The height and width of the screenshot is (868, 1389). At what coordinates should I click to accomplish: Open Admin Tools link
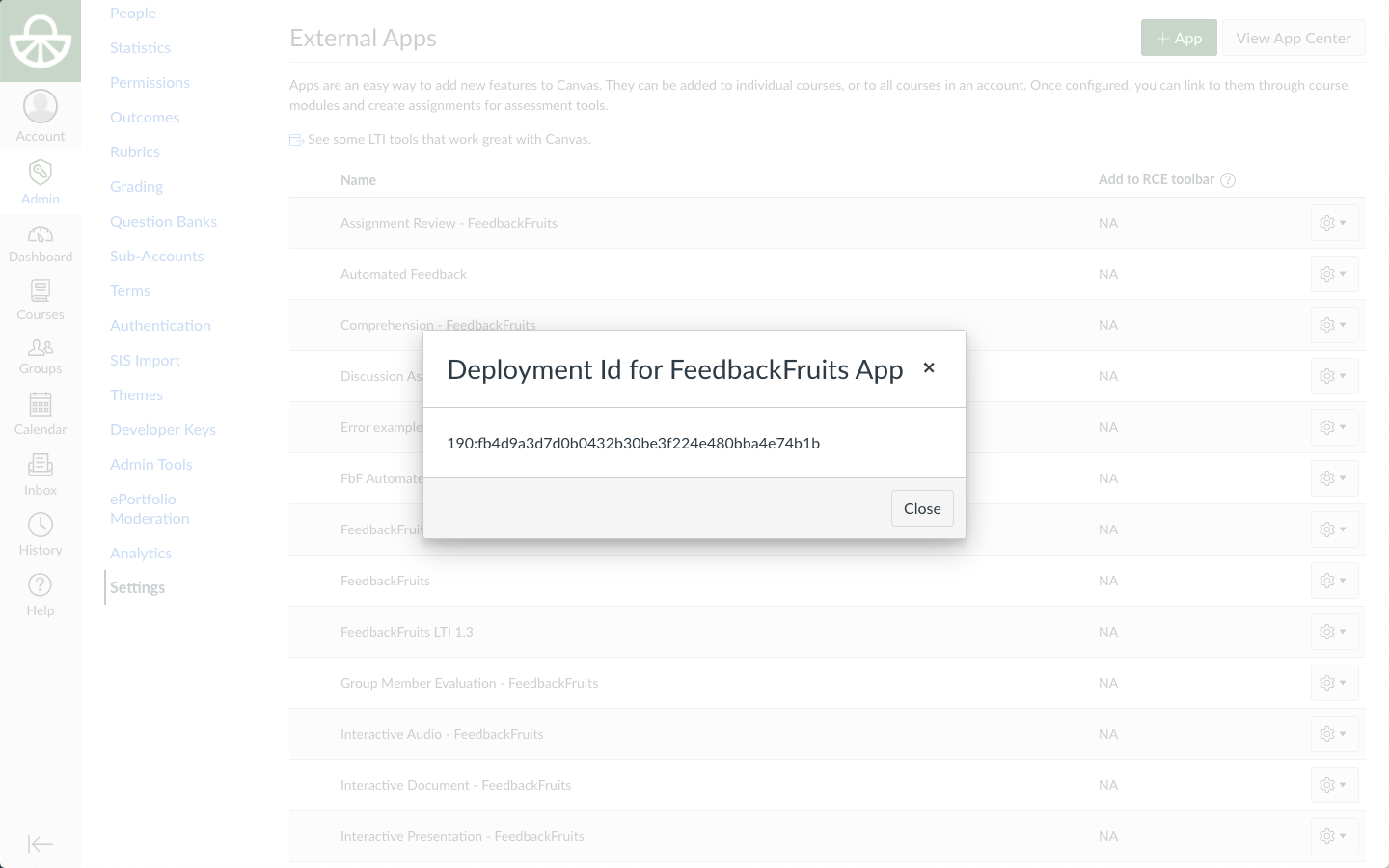151,465
